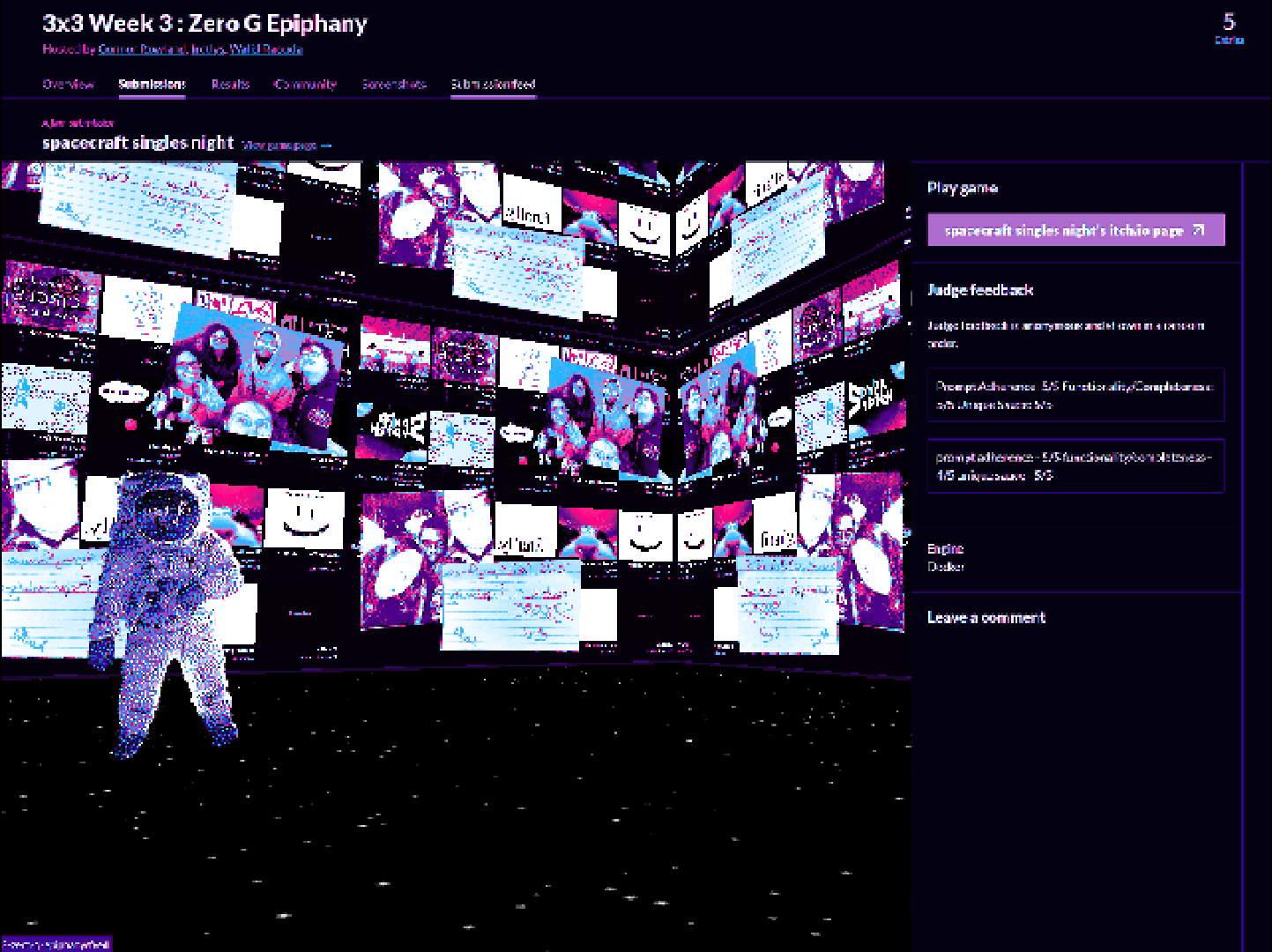Viewport: 1272px width, 952px height.
Task: Click the 'View game page' link
Action: click(286, 145)
